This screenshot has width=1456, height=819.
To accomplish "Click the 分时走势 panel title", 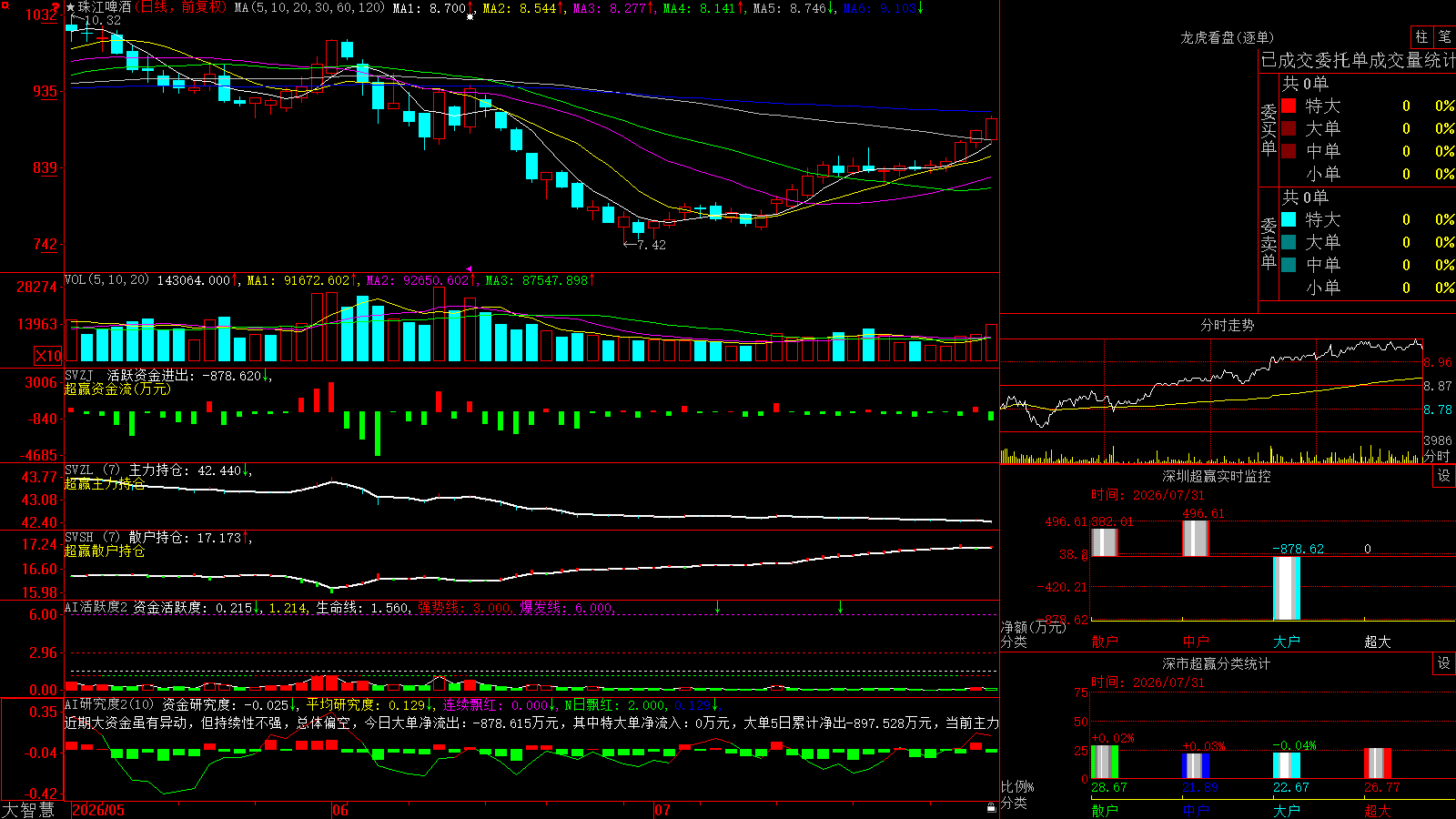I will [1227, 325].
